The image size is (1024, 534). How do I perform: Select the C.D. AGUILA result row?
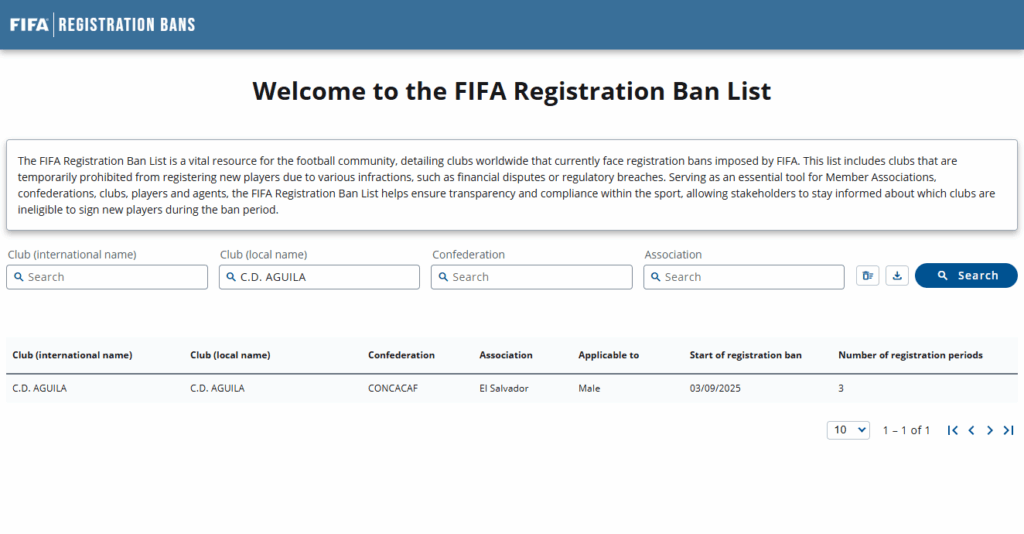511,388
